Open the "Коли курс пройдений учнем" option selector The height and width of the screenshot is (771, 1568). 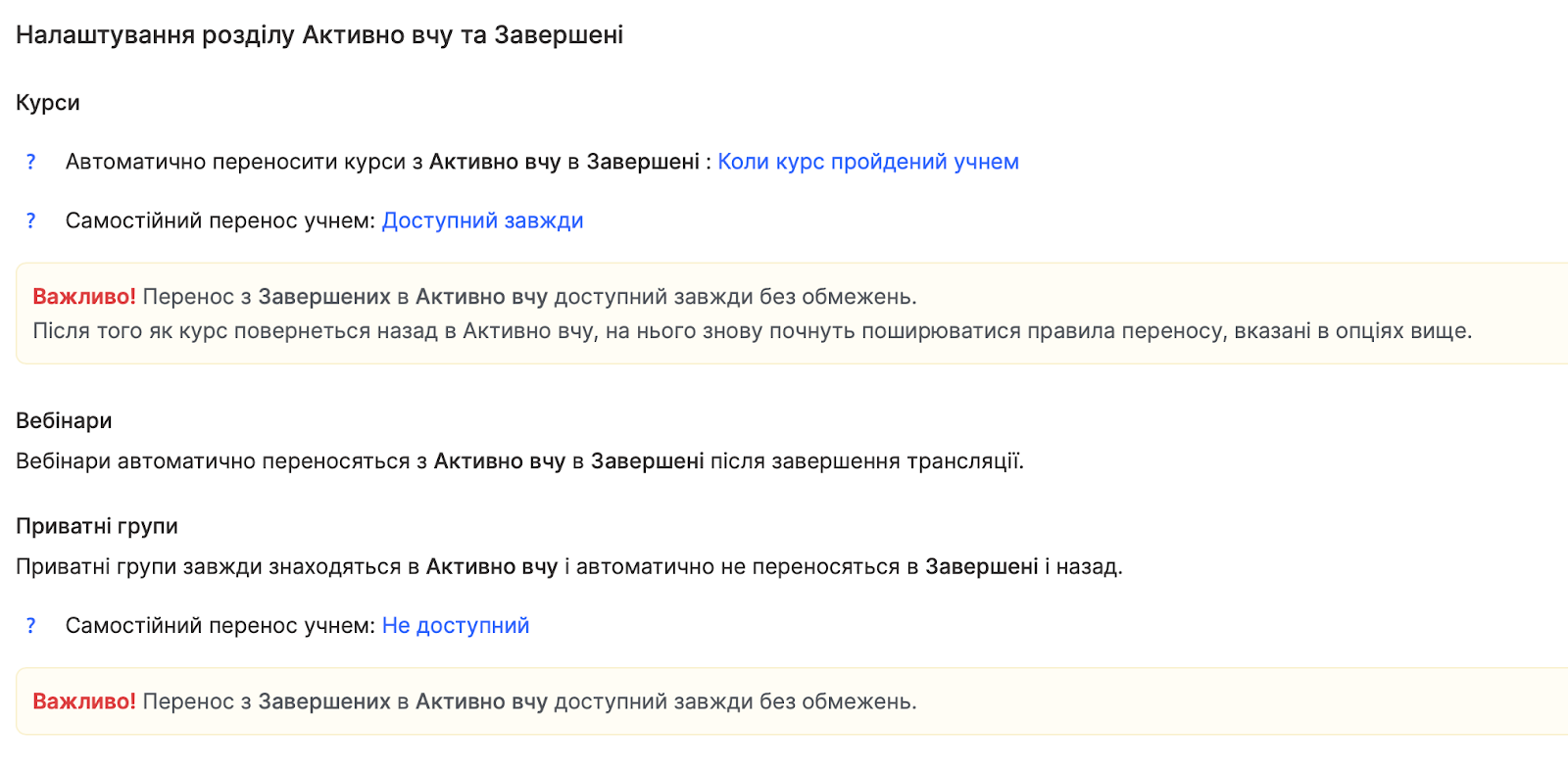coord(867,162)
